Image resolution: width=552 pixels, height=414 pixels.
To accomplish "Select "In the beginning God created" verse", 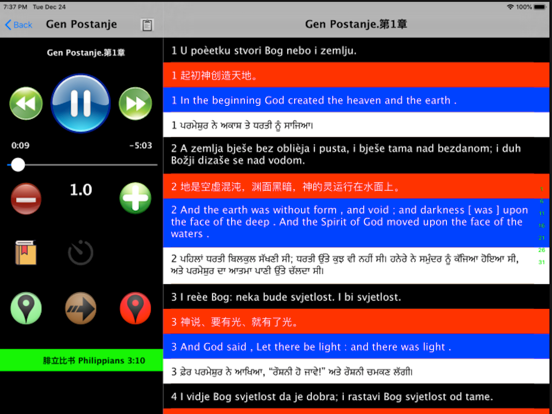I will click(x=356, y=100).
